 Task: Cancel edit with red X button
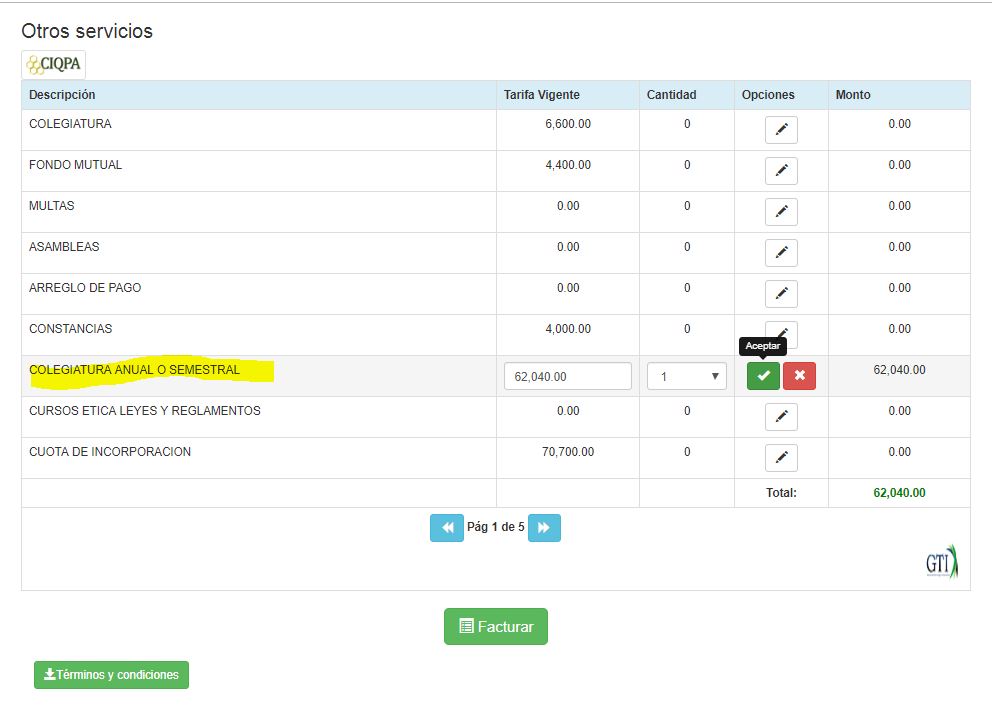(x=799, y=376)
